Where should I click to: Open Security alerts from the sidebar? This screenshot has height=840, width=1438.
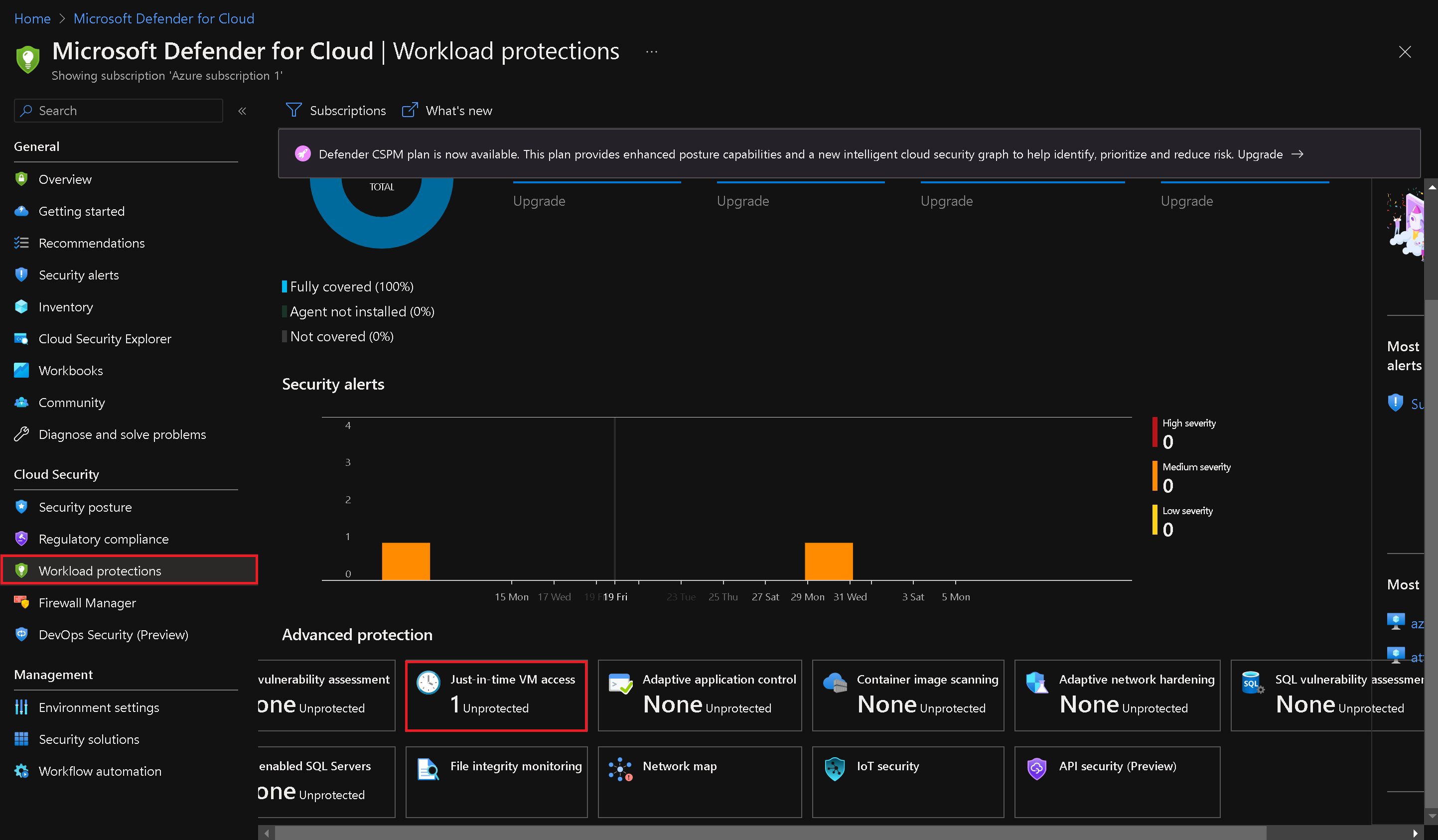[x=79, y=275]
